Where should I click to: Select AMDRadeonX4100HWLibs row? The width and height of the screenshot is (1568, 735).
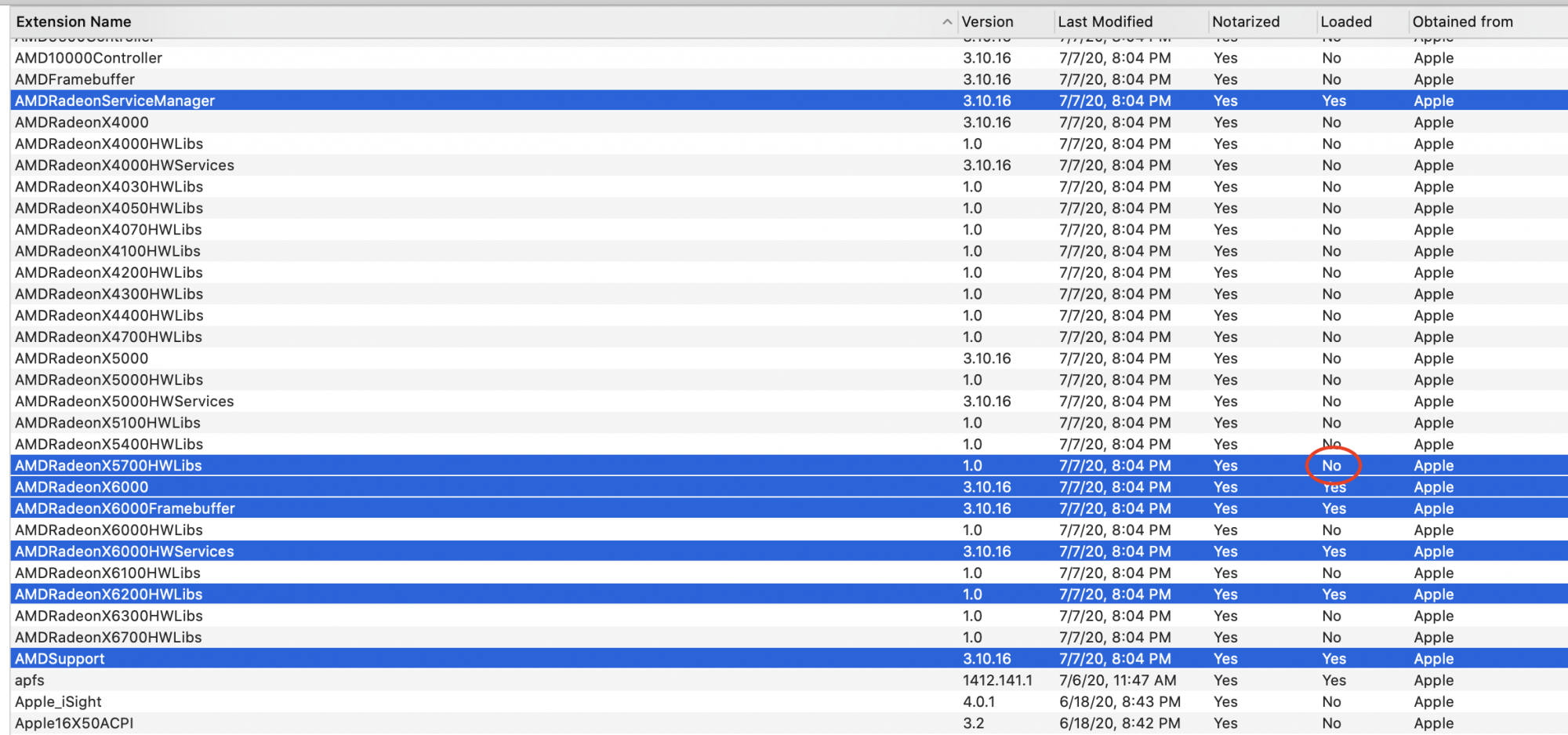[x=789, y=251]
